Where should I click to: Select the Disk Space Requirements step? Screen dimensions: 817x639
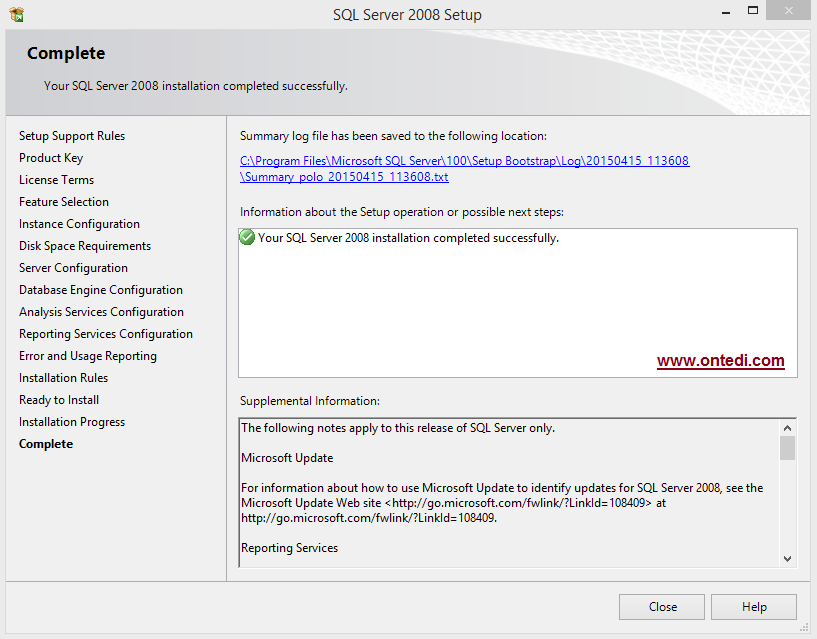pos(85,246)
